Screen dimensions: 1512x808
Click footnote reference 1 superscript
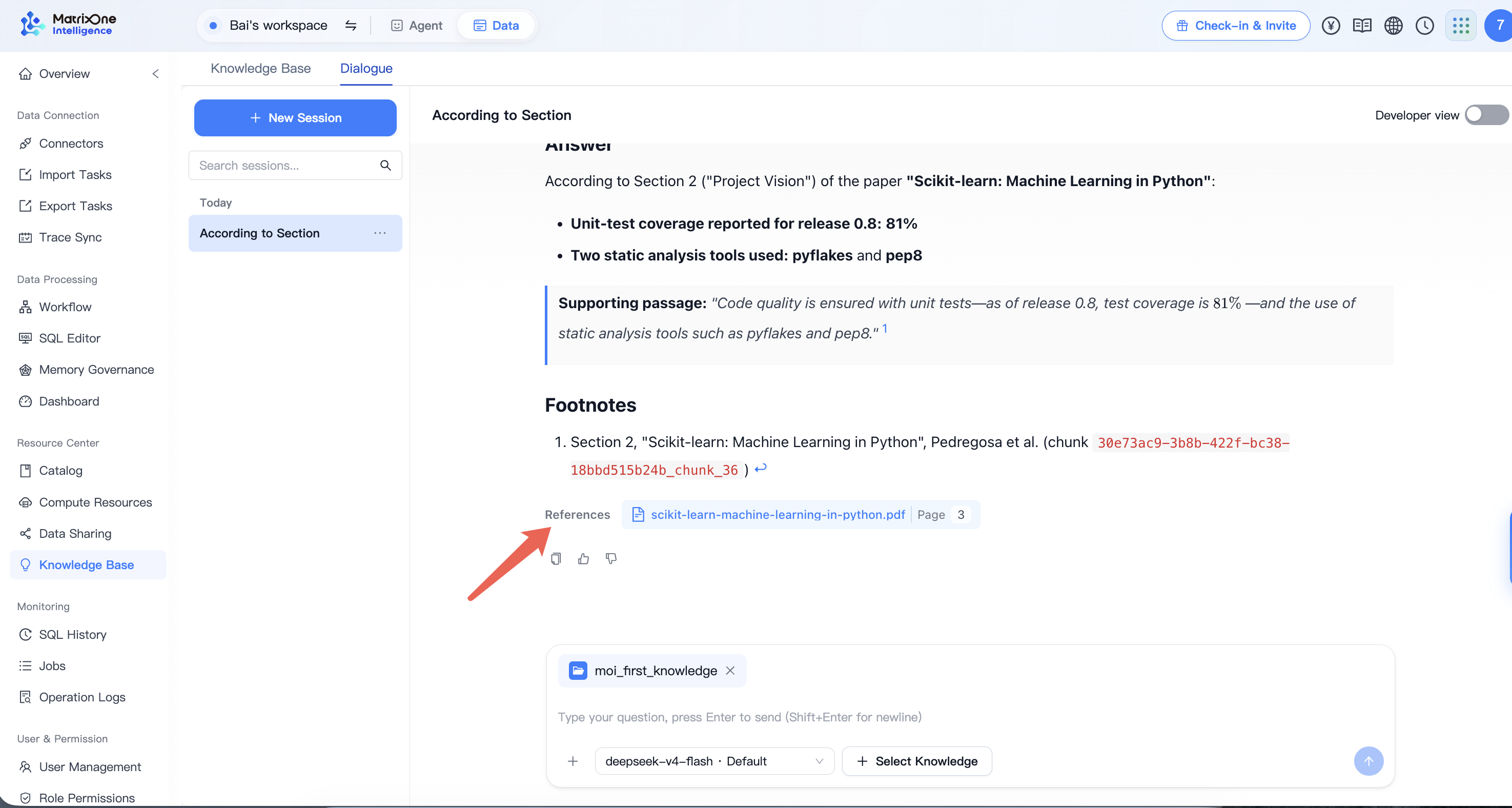pos(885,329)
